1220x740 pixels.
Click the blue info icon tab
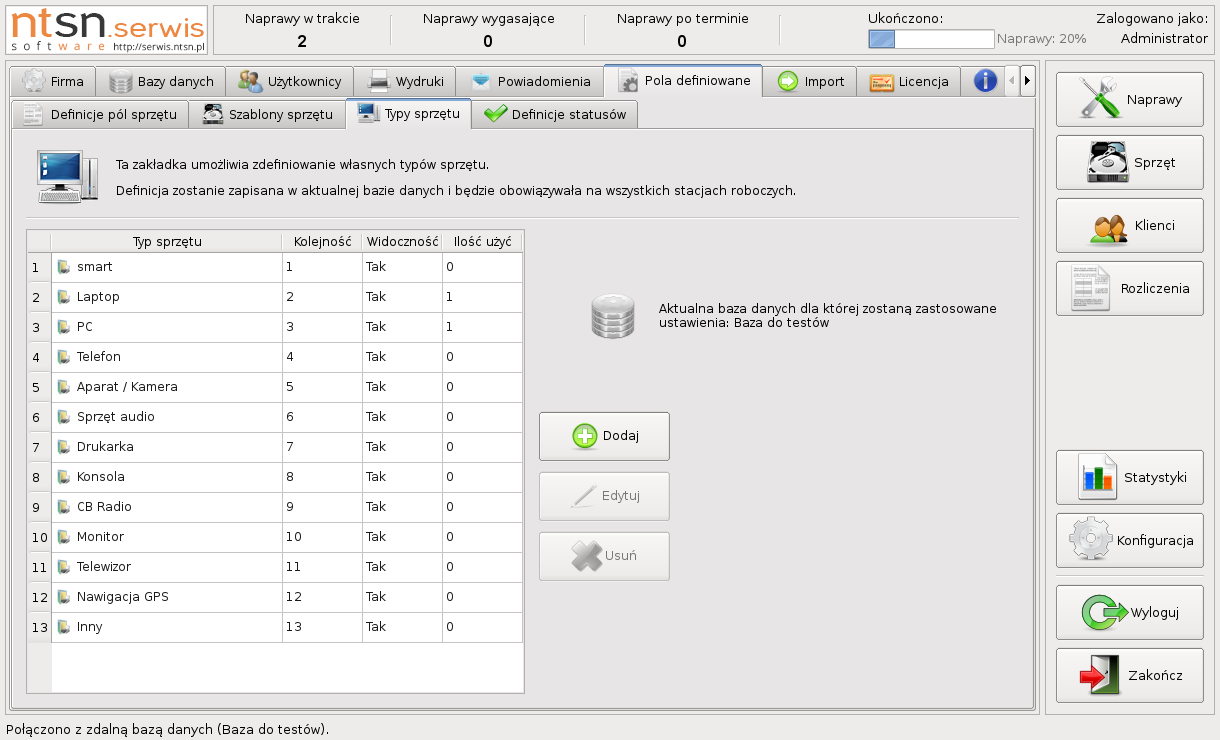pyautogui.click(x=985, y=81)
